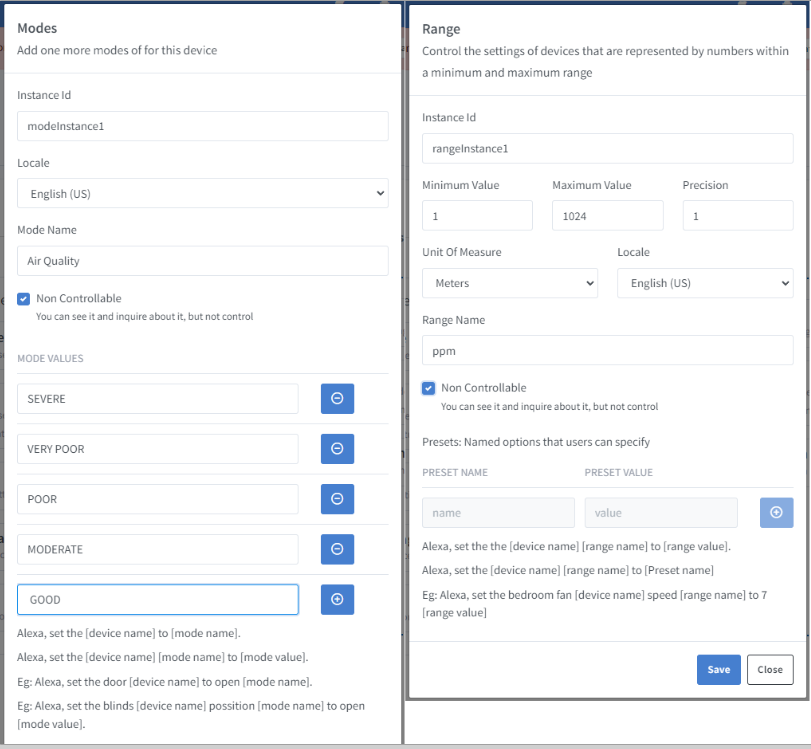Screen dimensions: 811x749
Task: Select the Mode Name field showing Air Quality
Action: click(x=203, y=259)
